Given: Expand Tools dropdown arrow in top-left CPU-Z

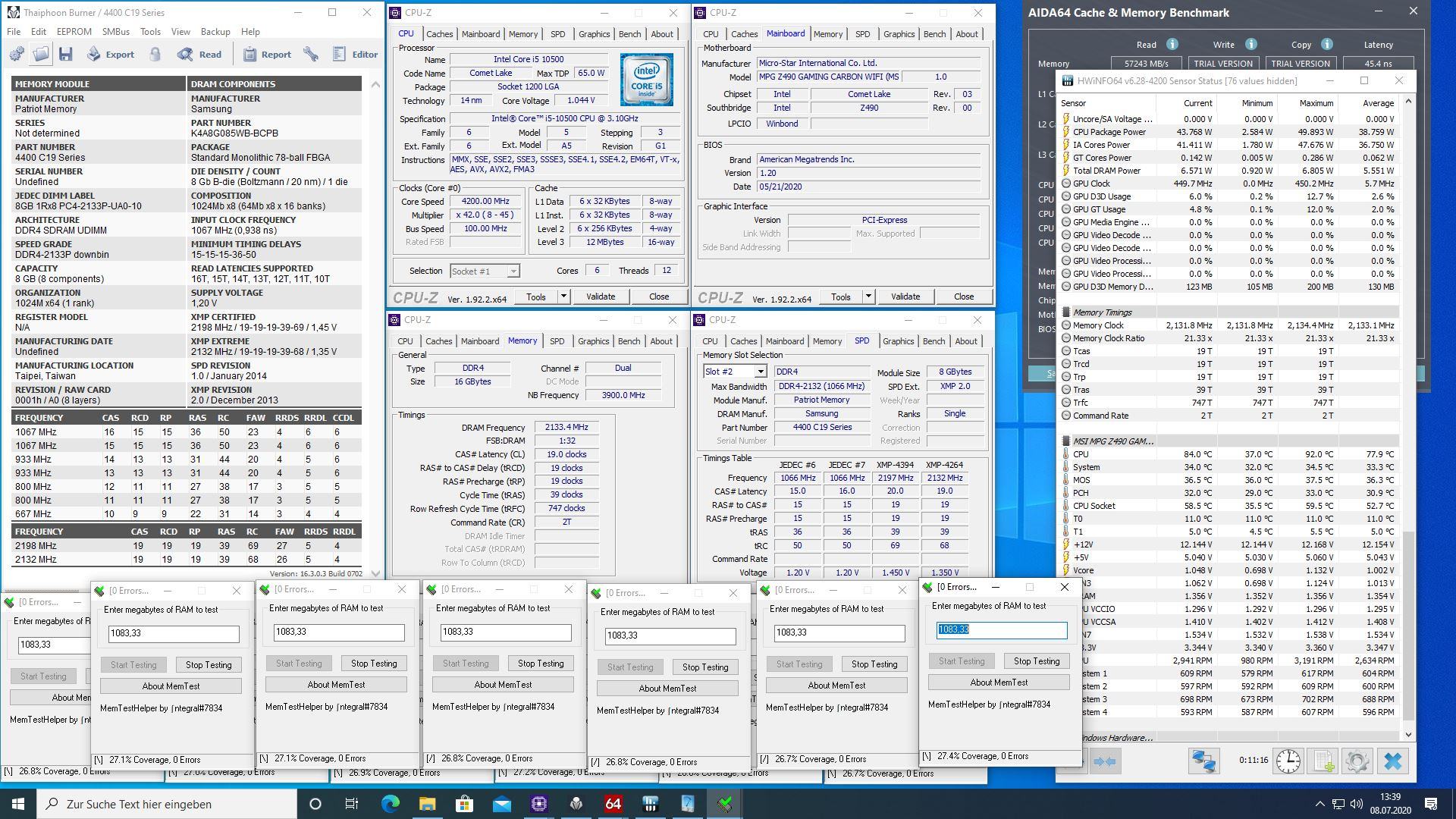Looking at the screenshot, I should pyautogui.click(x=563, y=297).
